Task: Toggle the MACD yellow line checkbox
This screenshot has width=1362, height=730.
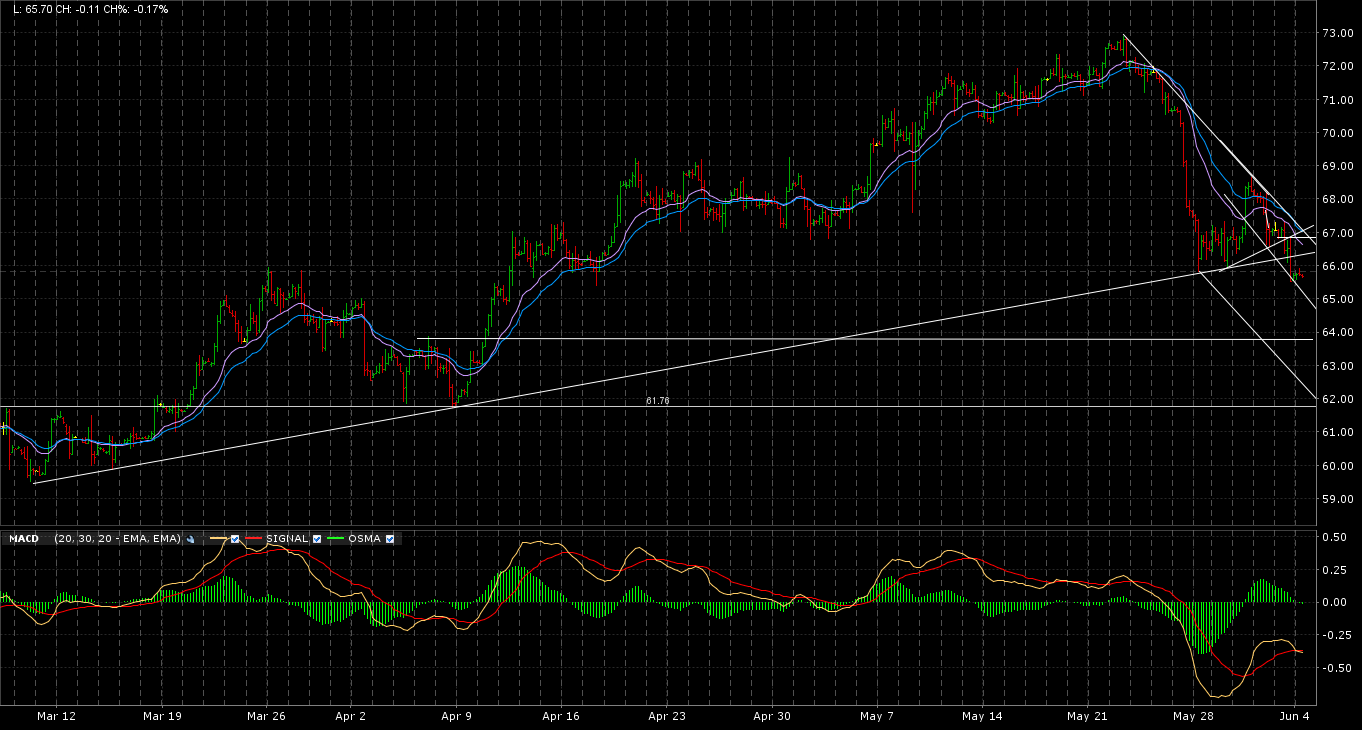Action: 235,539
